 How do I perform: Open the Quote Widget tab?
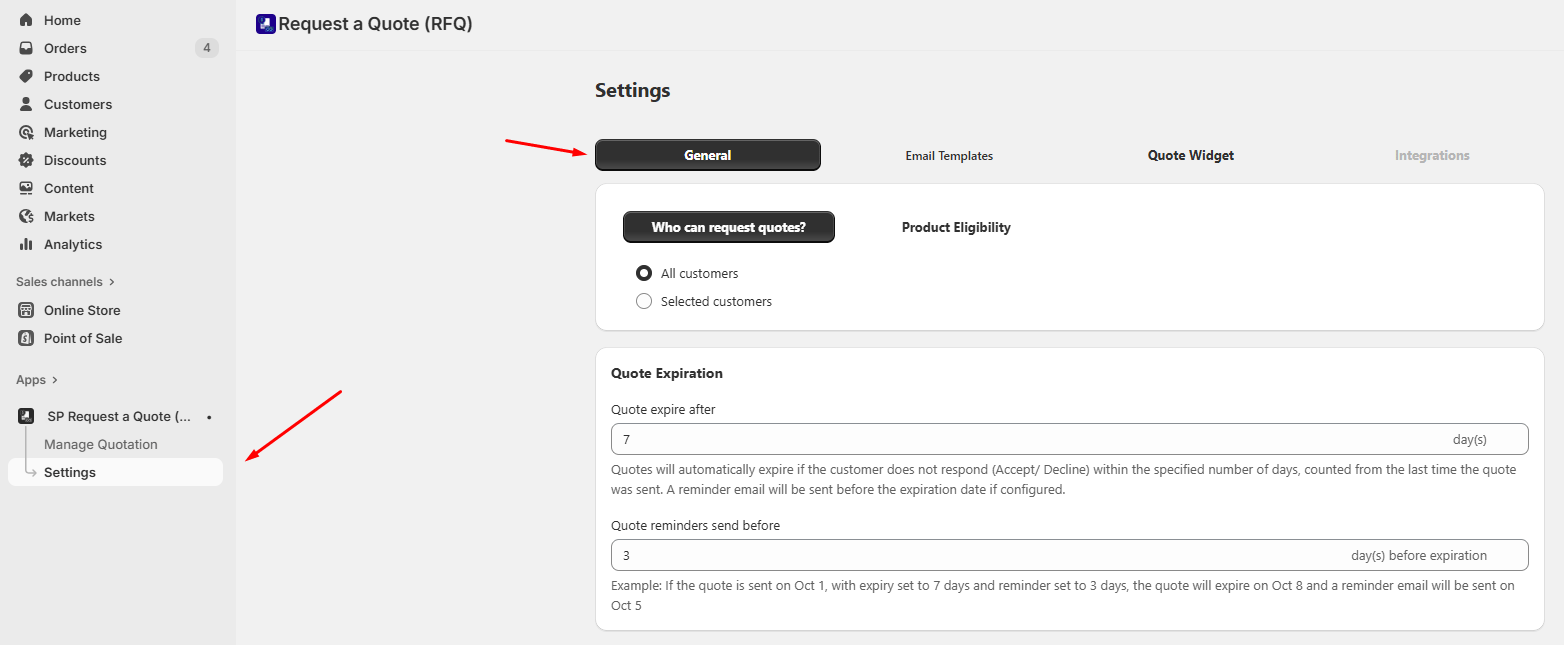pyautogui.click(x=1190, y=155)
